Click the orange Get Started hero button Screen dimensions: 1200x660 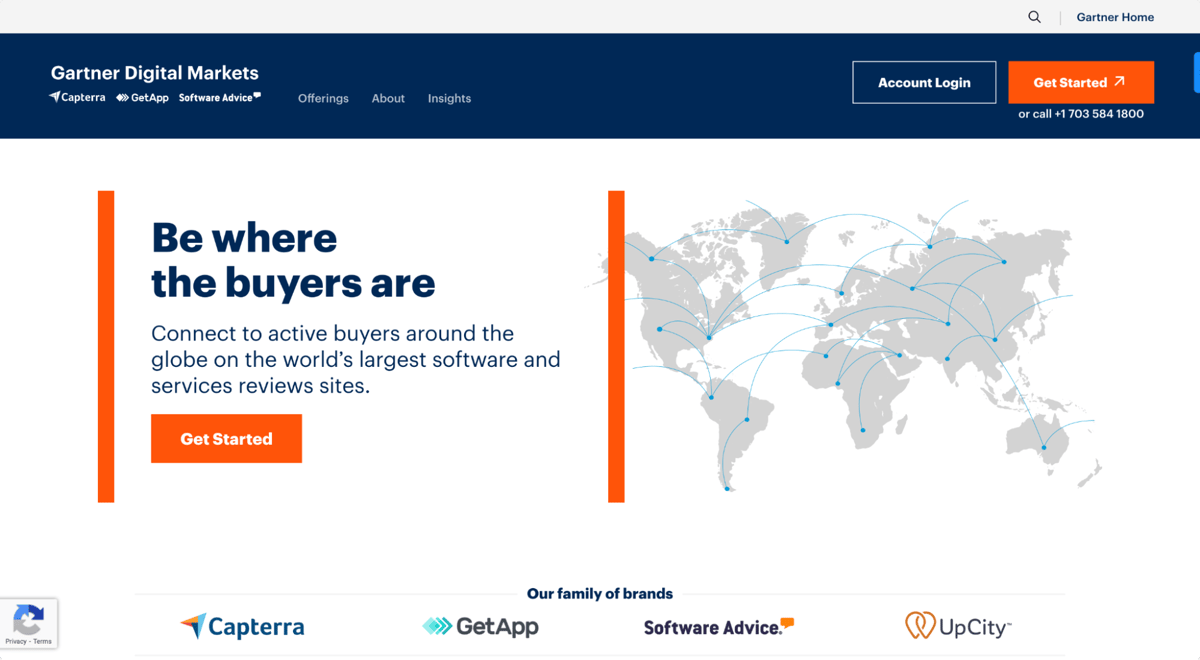(226, 438)
